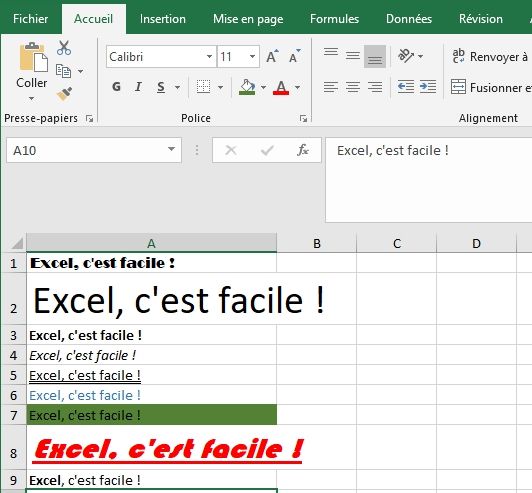The width and height of the screenshot is (532, 493).
Task: Open the Calibri font name dropdown
Action: pyautogui.click(x=209, y=57)
